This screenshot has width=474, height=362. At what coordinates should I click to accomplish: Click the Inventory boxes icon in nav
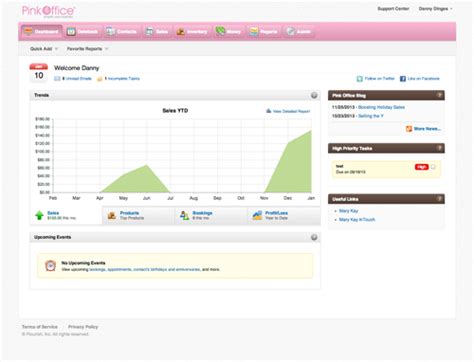(x=181, y=32)
